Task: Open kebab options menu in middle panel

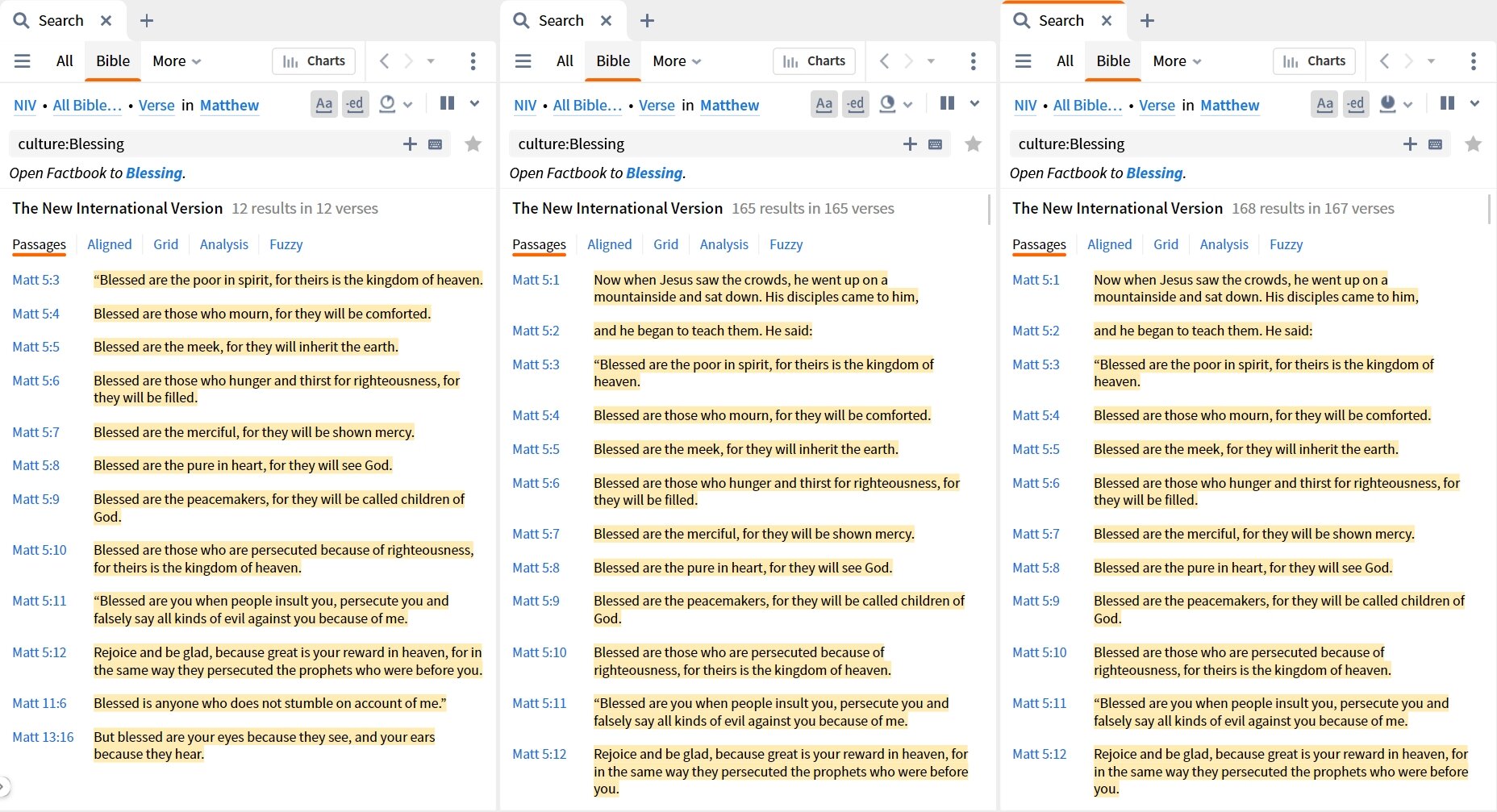Action: [973, 61]
